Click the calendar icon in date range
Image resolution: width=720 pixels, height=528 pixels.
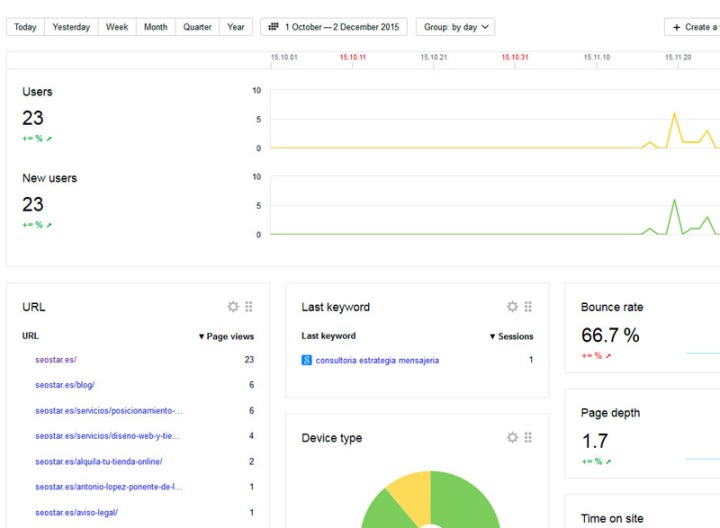tap(273, 27)
